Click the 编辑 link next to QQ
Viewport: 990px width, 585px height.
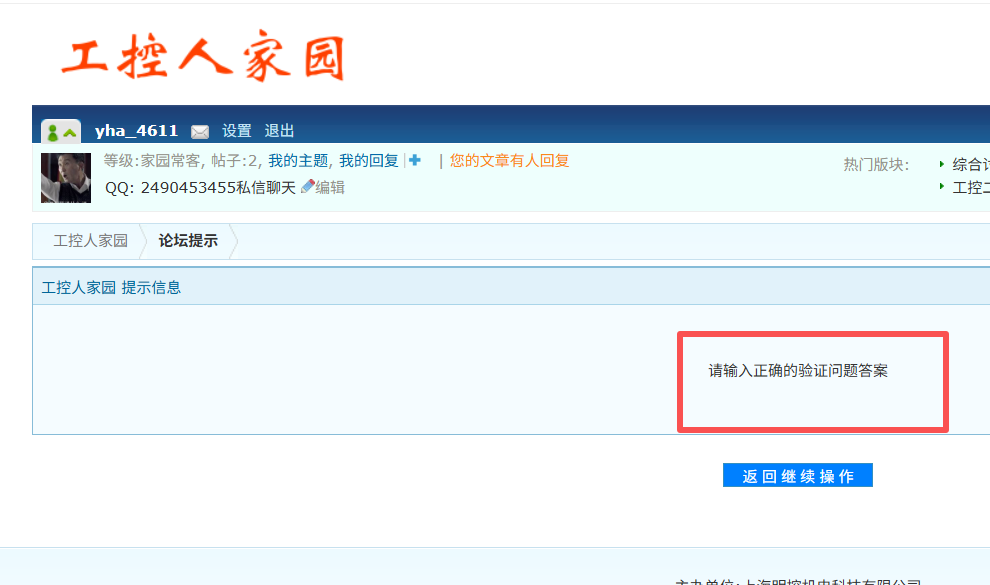pos(330,187)
